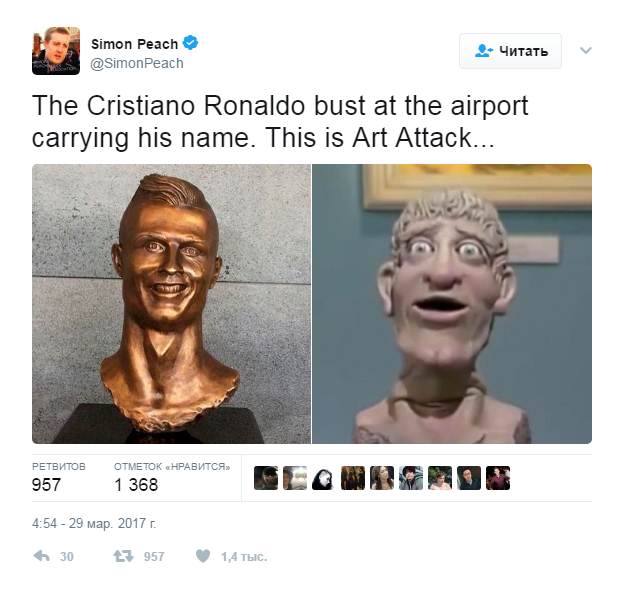
Task: Open the Simon Peach name link
Action: (134, 44)
